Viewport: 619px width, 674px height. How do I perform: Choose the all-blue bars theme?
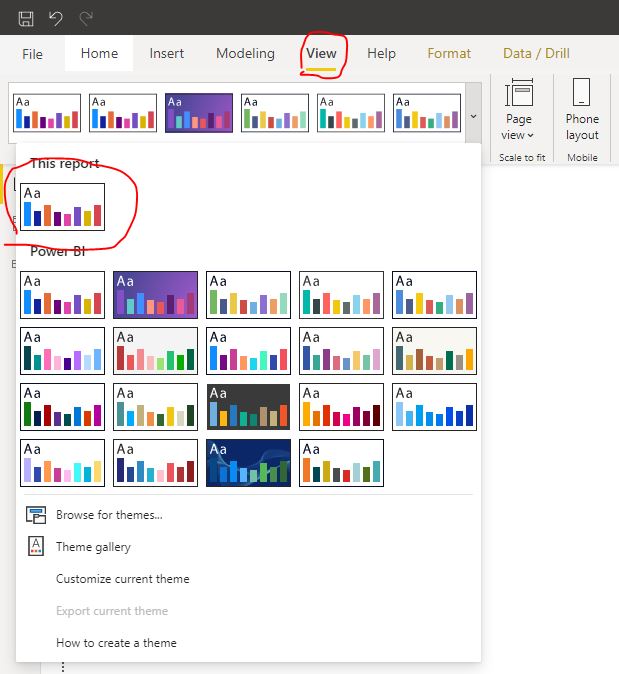(434, 407)
